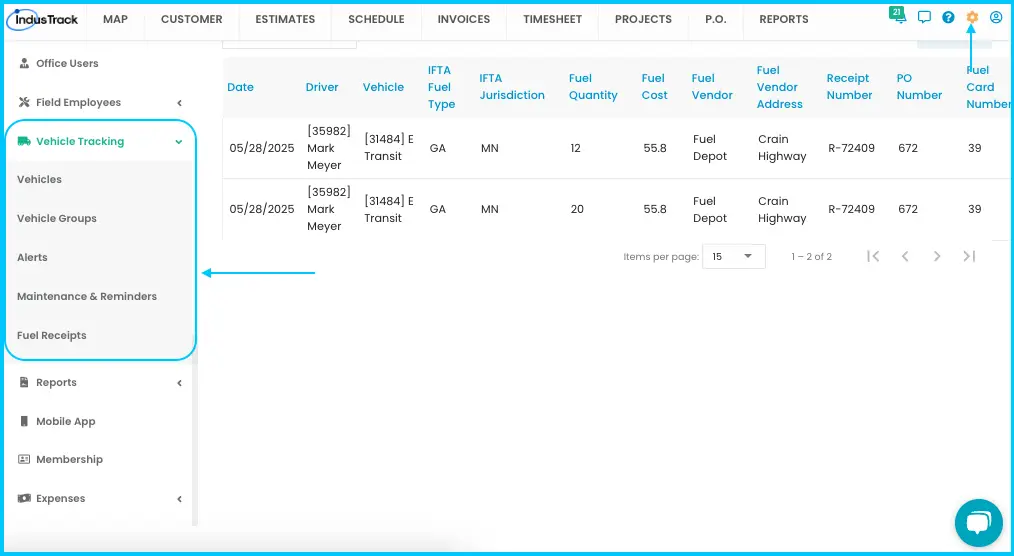Screen dimensions: 1014x556
Task: Click fuel quantity value 12
Action: click(576, 148)
